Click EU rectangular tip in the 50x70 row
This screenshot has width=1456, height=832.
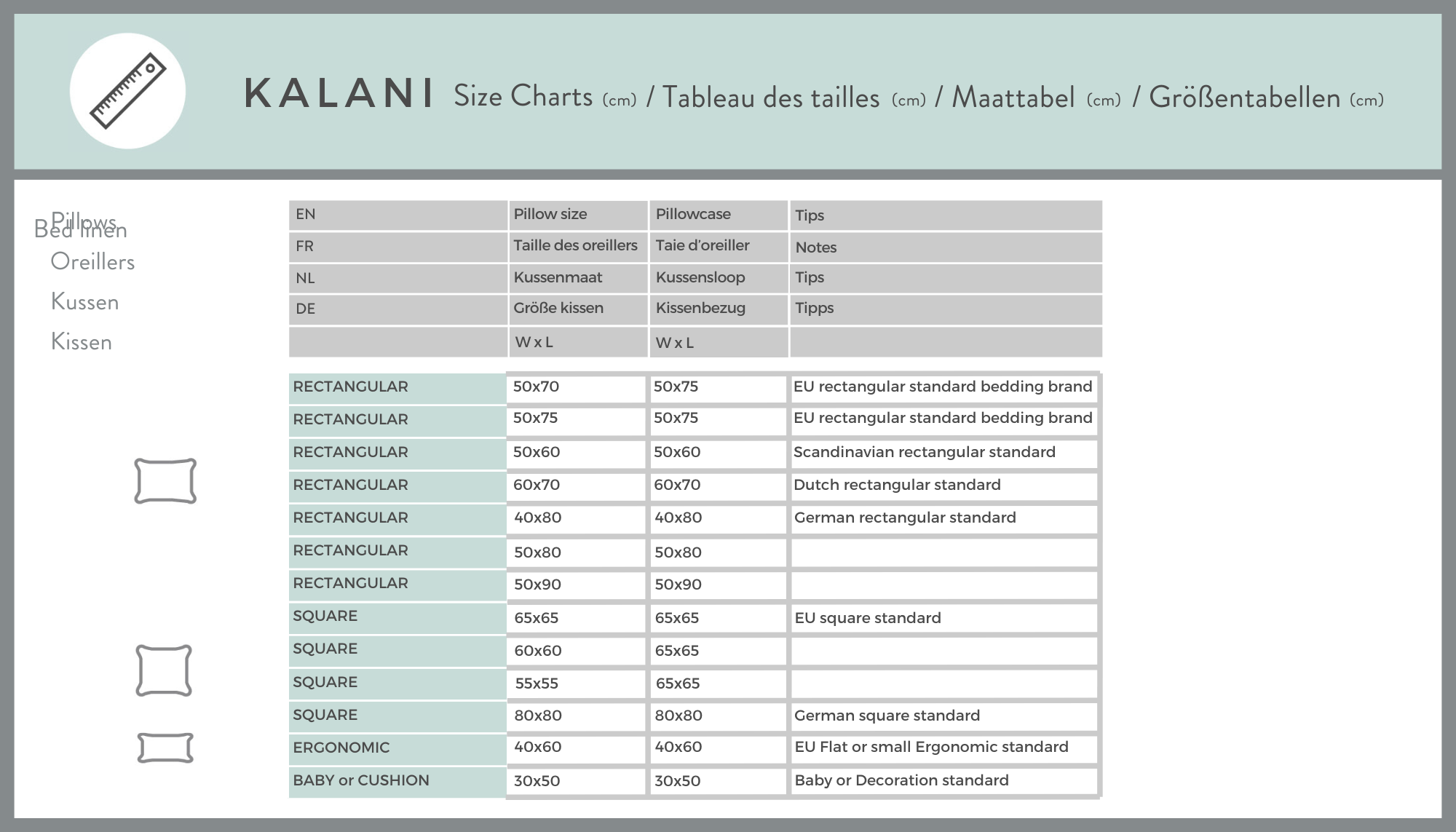[943, 388]
